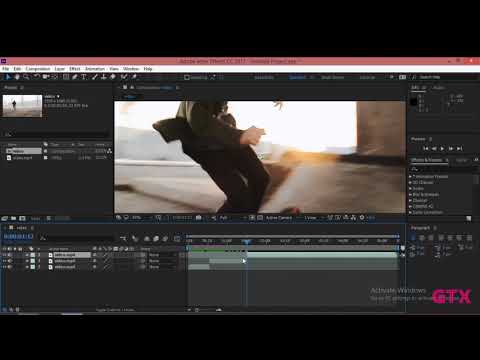This screenshot has height=360, width=480.
Task: Click the label color swatch of first layer
Action: point(33,255)
